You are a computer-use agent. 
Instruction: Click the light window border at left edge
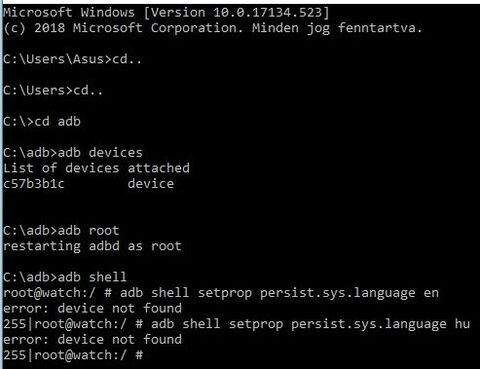(x=1, y=184)
